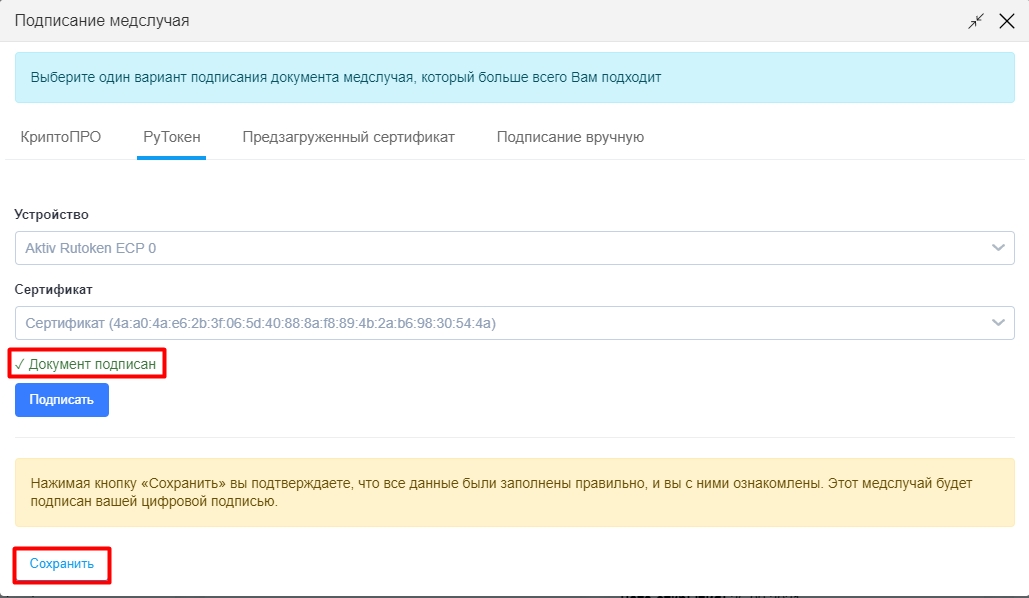Open the Предзагруженный сертификат tab

(348, 137)
